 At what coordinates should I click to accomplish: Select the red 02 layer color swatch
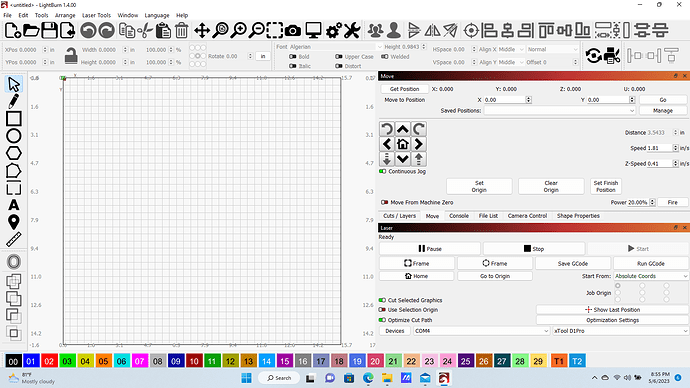click(x=49, y=361)
